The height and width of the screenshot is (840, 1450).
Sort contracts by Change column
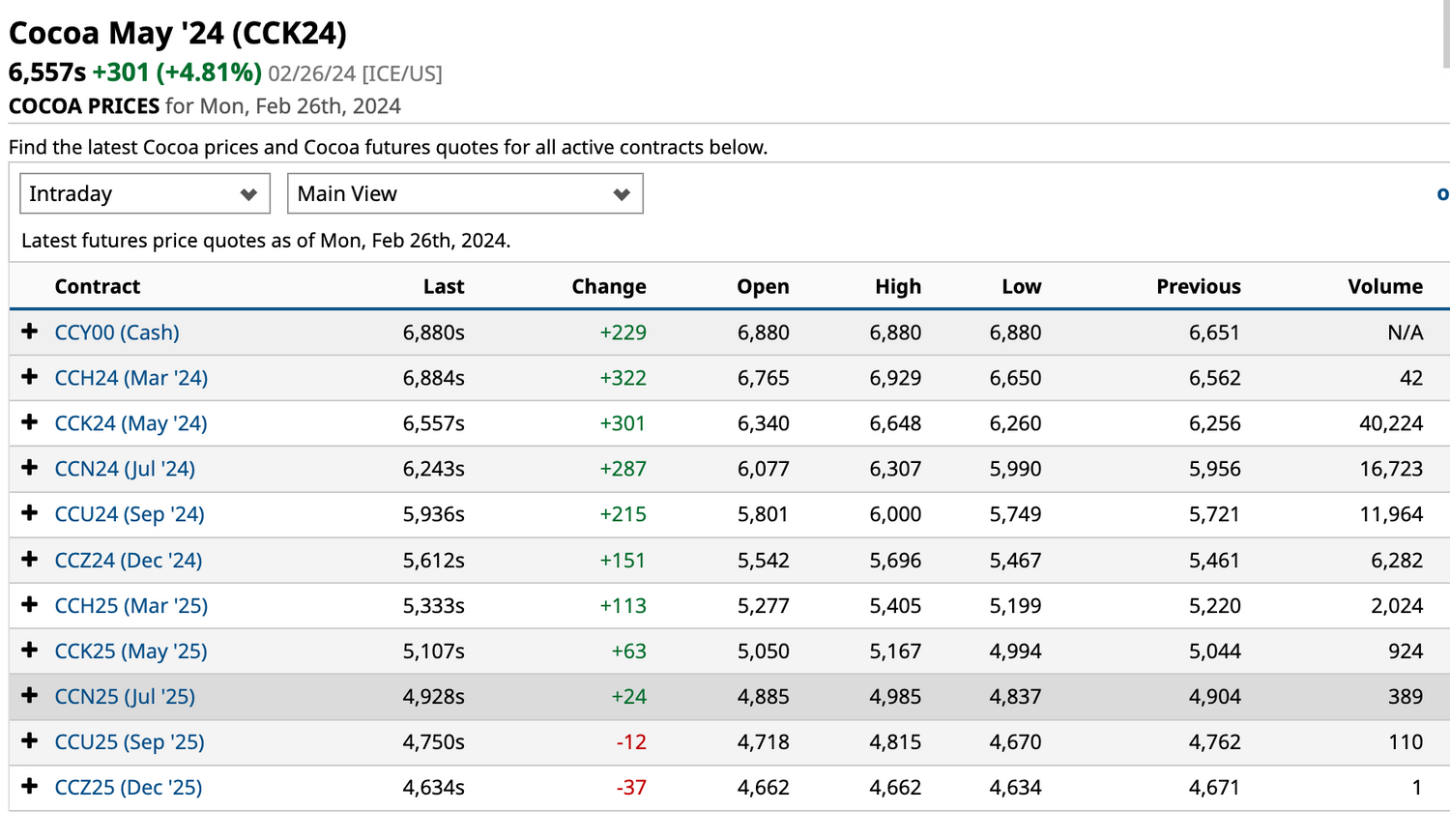click(609, 286)
